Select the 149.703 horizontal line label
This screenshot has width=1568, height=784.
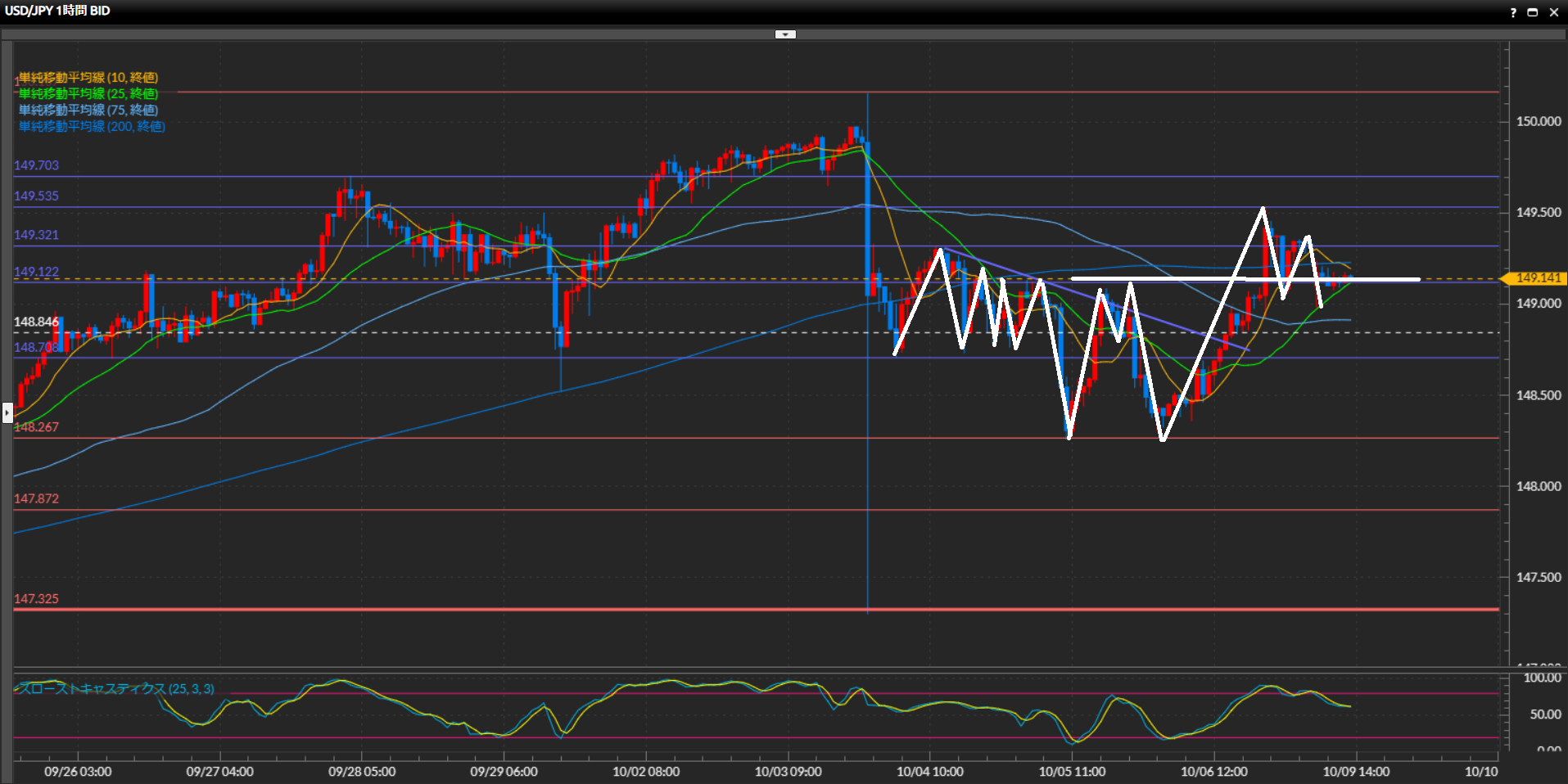(36, 165)
